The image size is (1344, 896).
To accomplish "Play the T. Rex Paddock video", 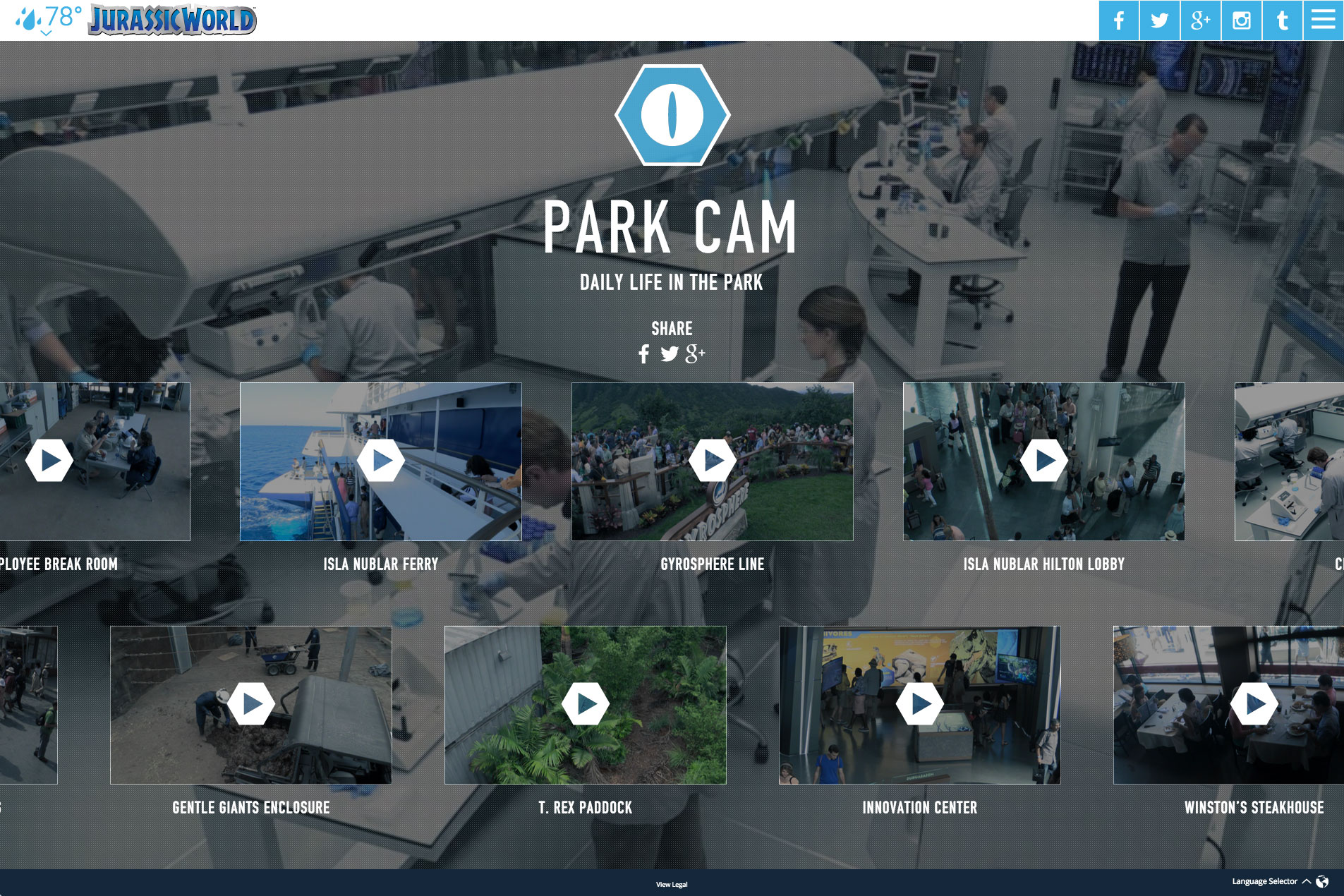I will click(586, 703).
